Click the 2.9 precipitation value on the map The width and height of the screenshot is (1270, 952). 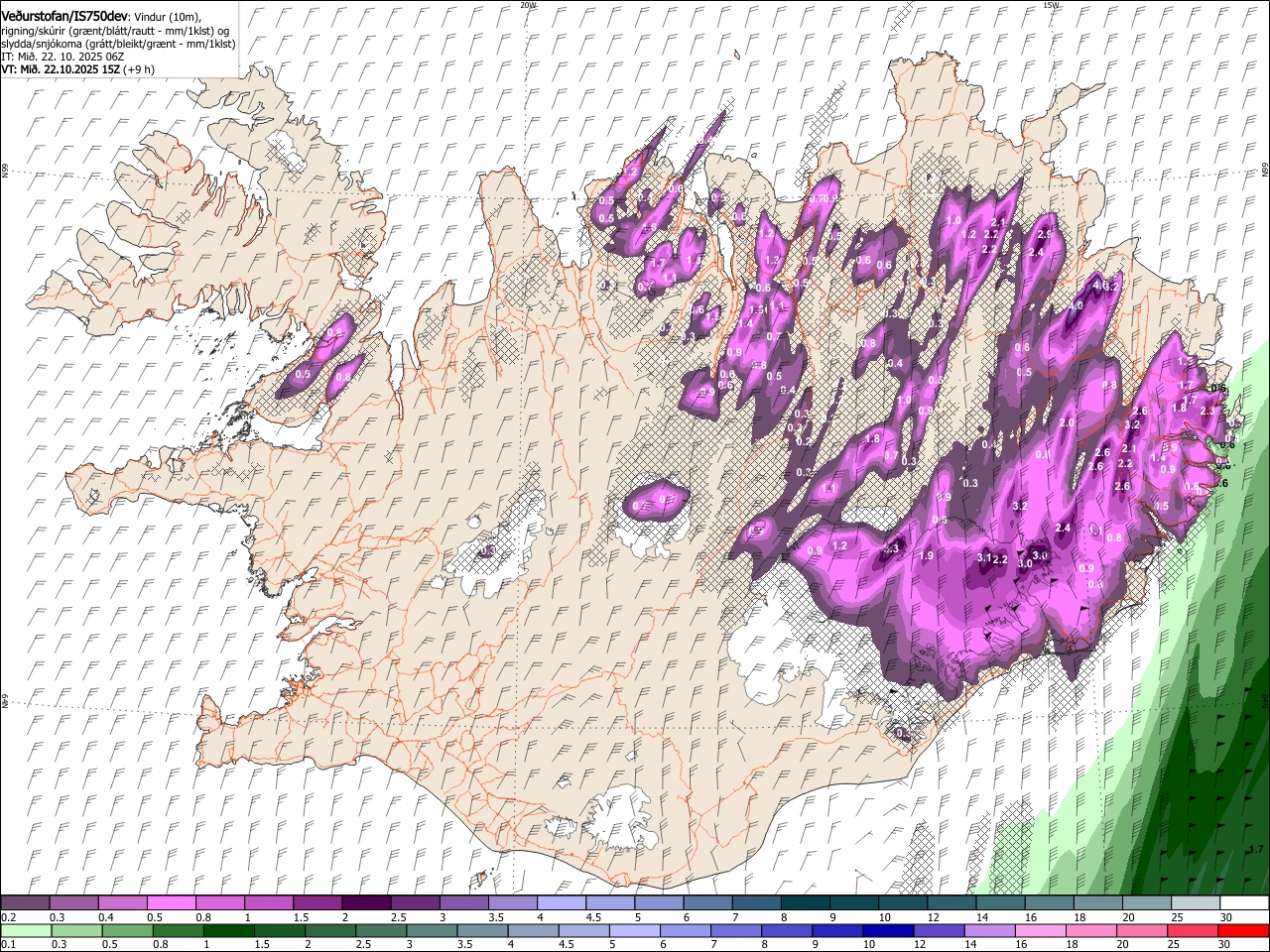tap(1045, 235)
